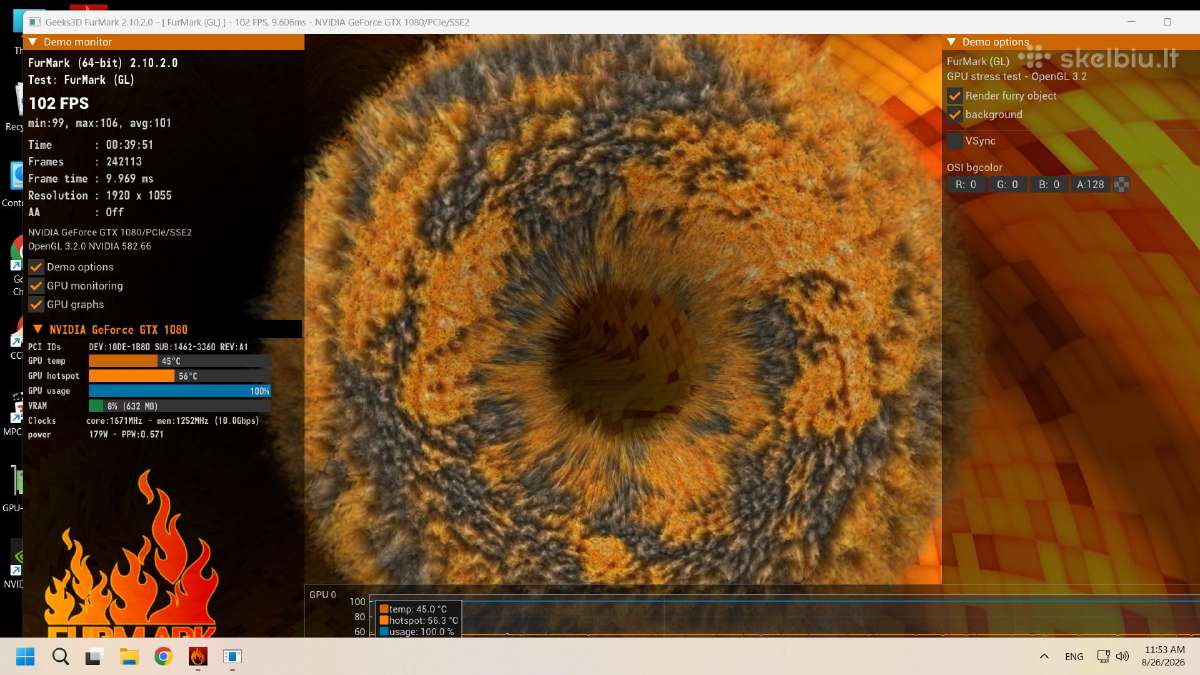This screenshot has height=675, width=1200.
Task: Uncheck Render furry object
Action: point(955,96)
